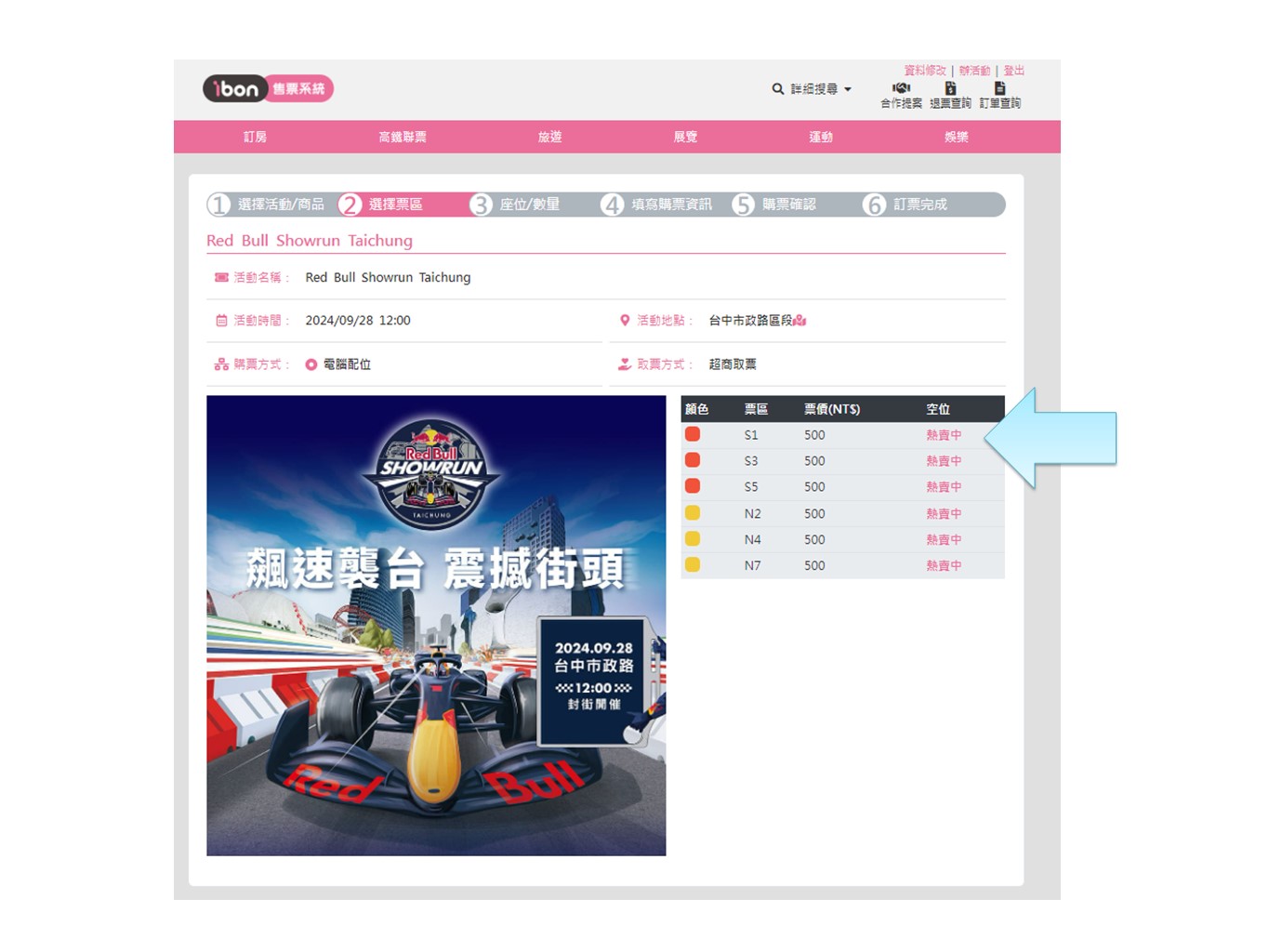Click the yellow swatch for zone N7

point(693,565)
